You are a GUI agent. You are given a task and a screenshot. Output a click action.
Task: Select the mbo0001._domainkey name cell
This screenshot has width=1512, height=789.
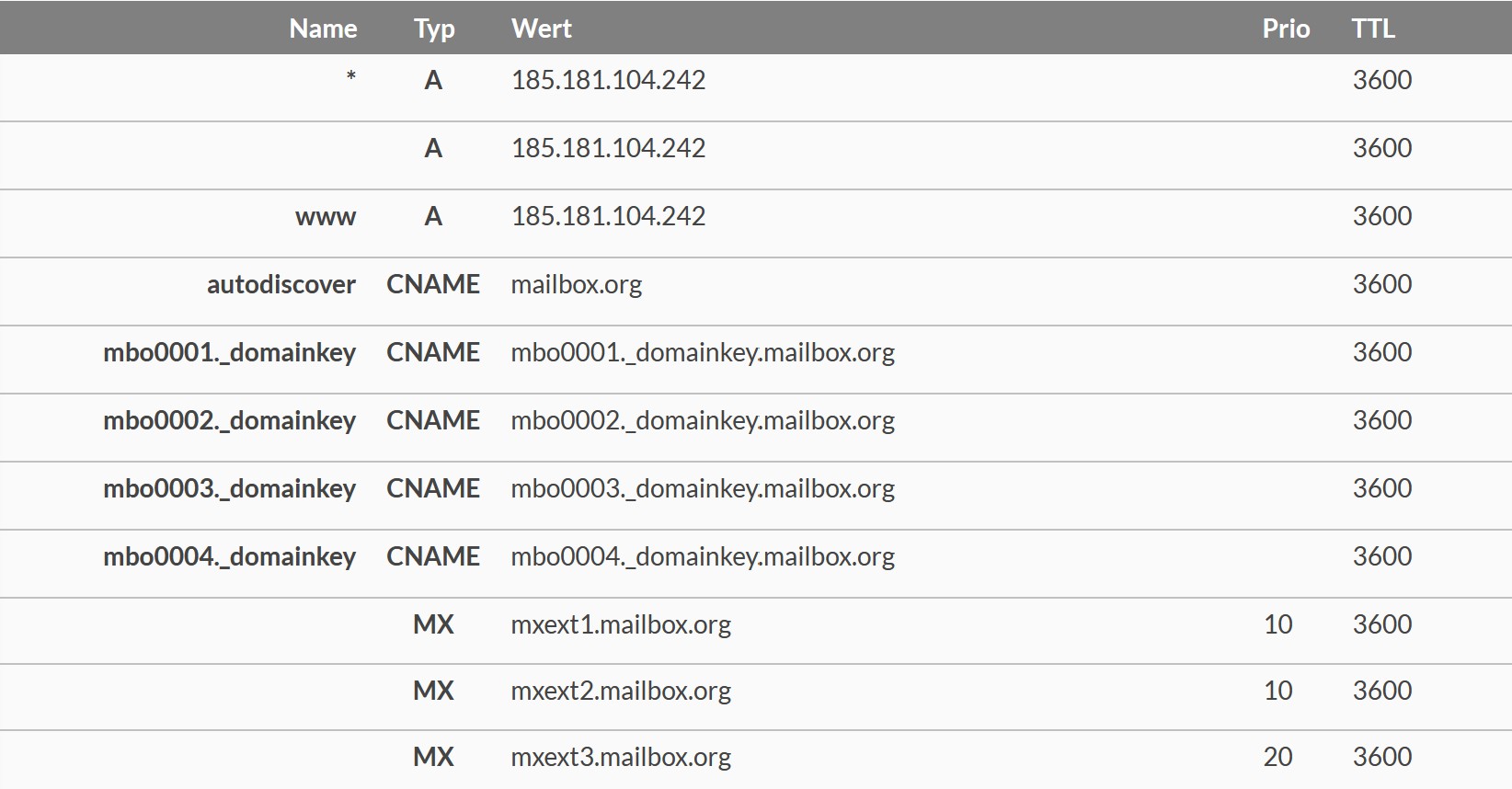click(229, 353)
